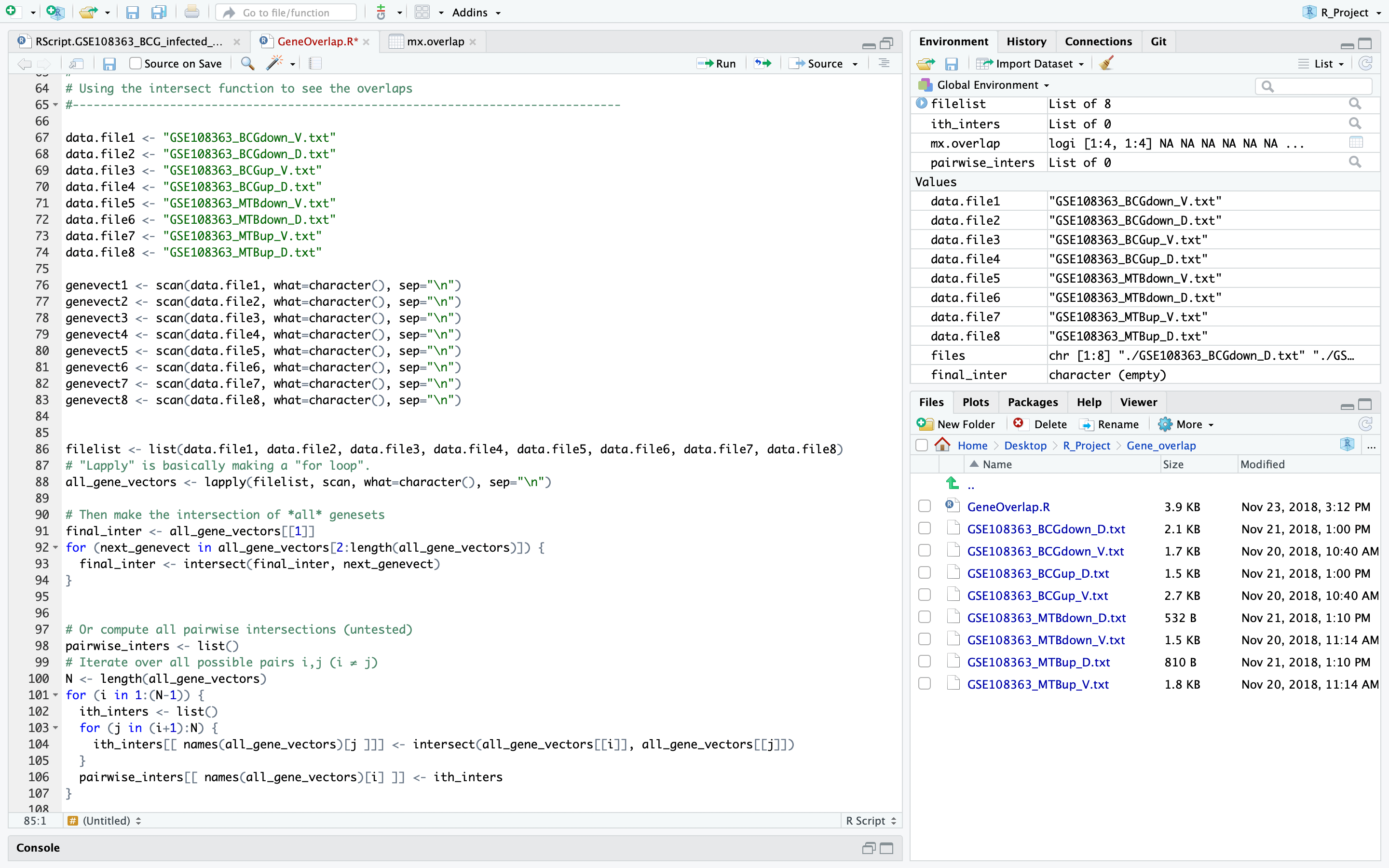The image size is (1389, 868).
Task: Tick the checkbox for GSE108363_MTBup_V.txt
Action: click(924, 684)
